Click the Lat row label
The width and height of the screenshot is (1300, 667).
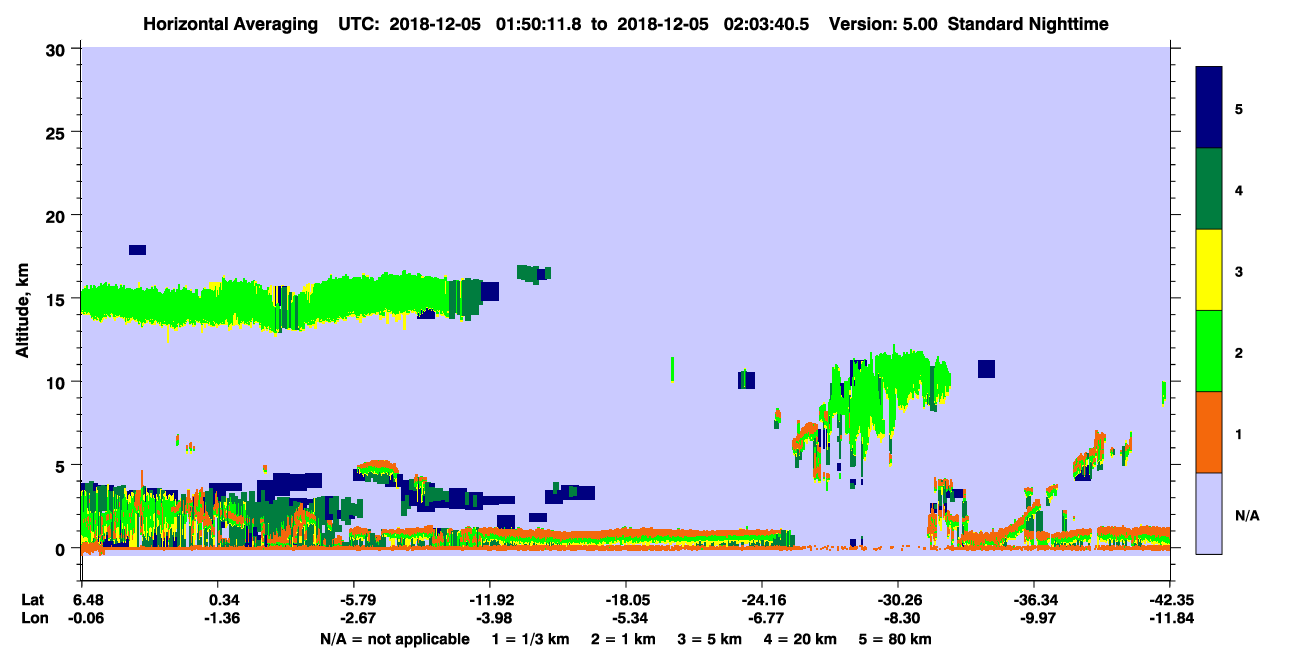pos(31,600)
